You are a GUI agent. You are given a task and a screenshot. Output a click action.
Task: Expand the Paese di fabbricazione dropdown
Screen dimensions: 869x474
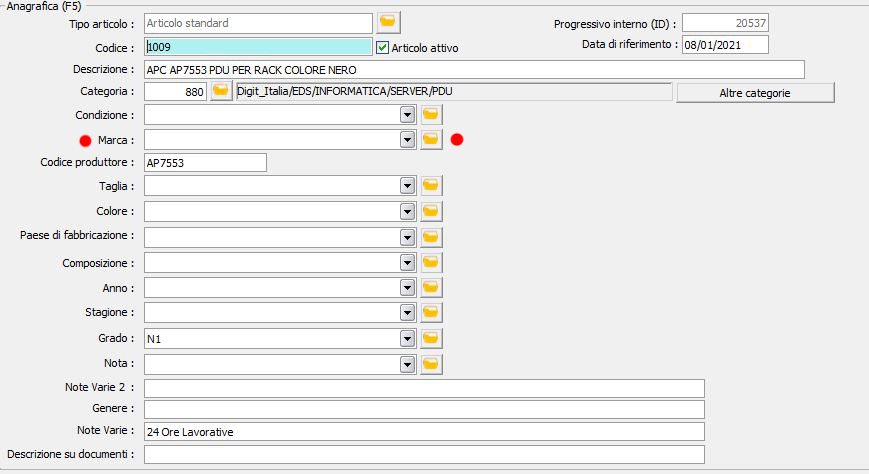click(407, 237)
